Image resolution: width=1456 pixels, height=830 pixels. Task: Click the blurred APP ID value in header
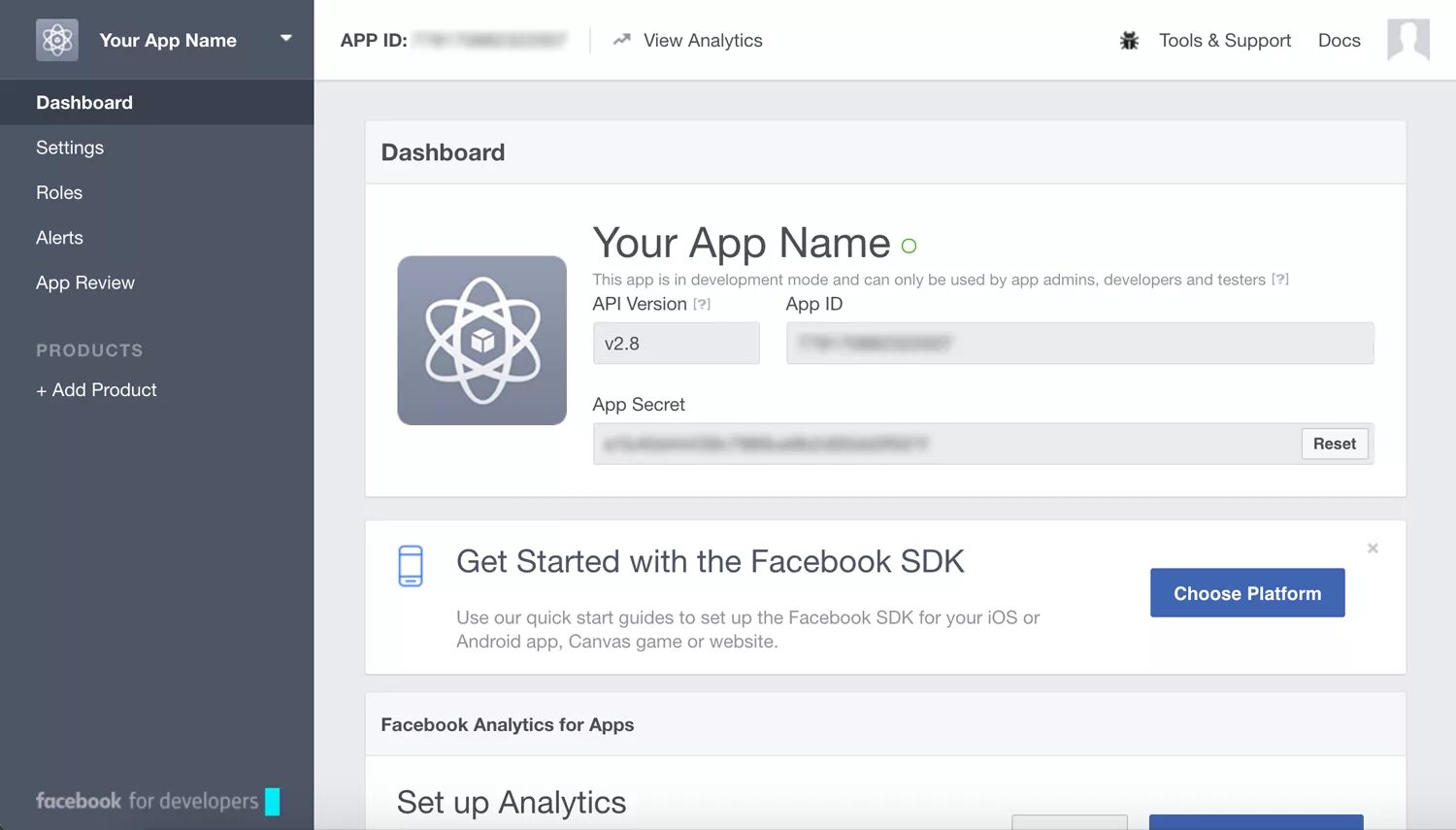(x=490, y=40)
